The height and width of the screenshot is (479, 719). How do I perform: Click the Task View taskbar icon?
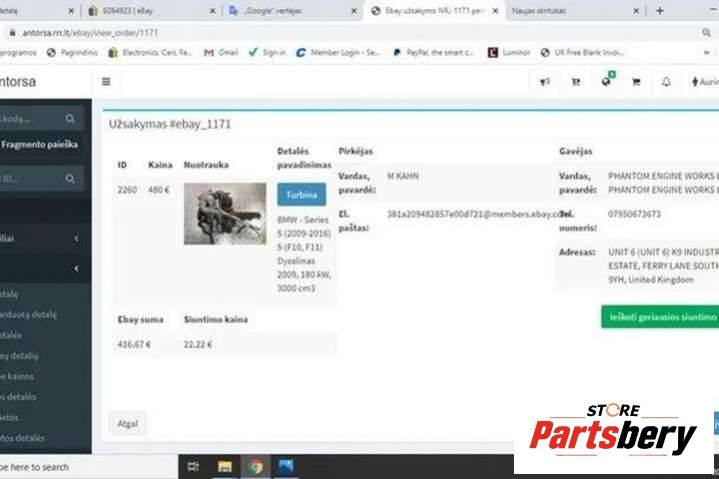(193, 466)
